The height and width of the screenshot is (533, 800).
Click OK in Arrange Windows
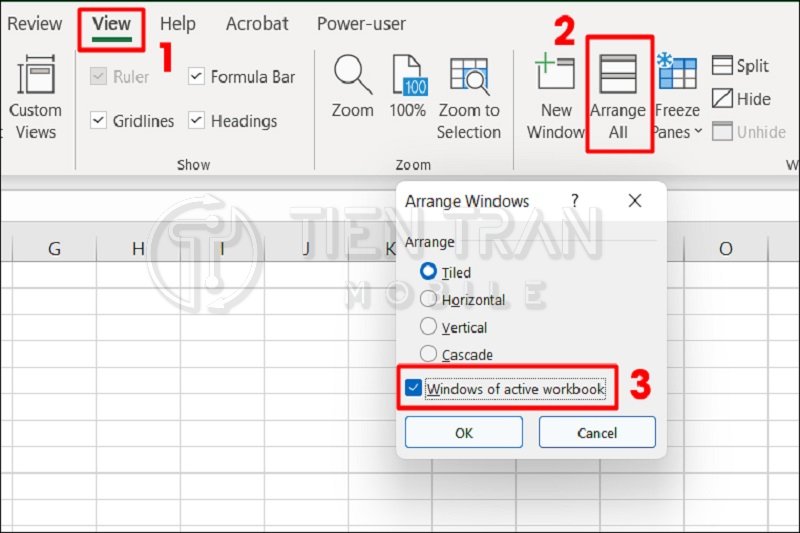click(x=464, y=433)
